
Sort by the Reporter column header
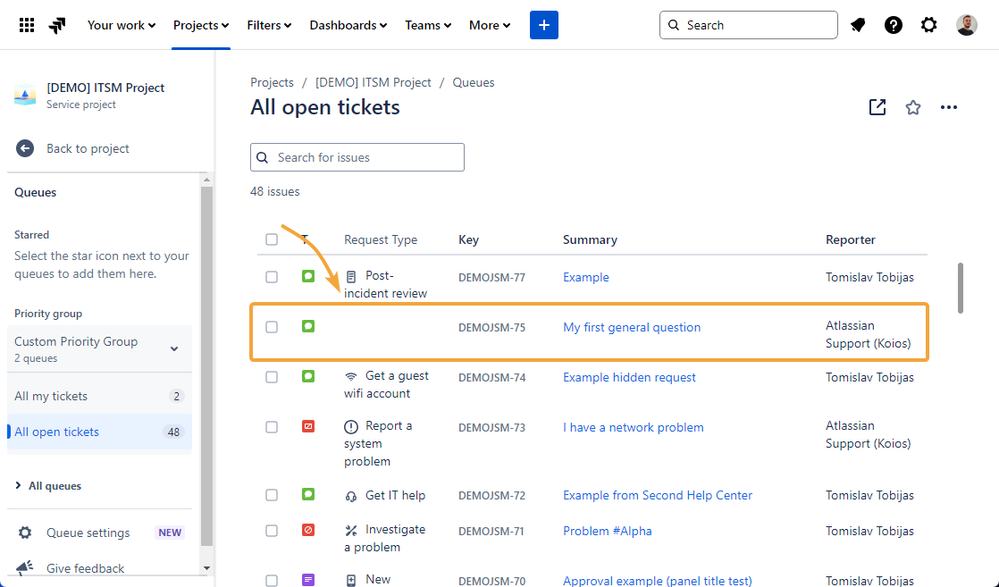[851, 240]
